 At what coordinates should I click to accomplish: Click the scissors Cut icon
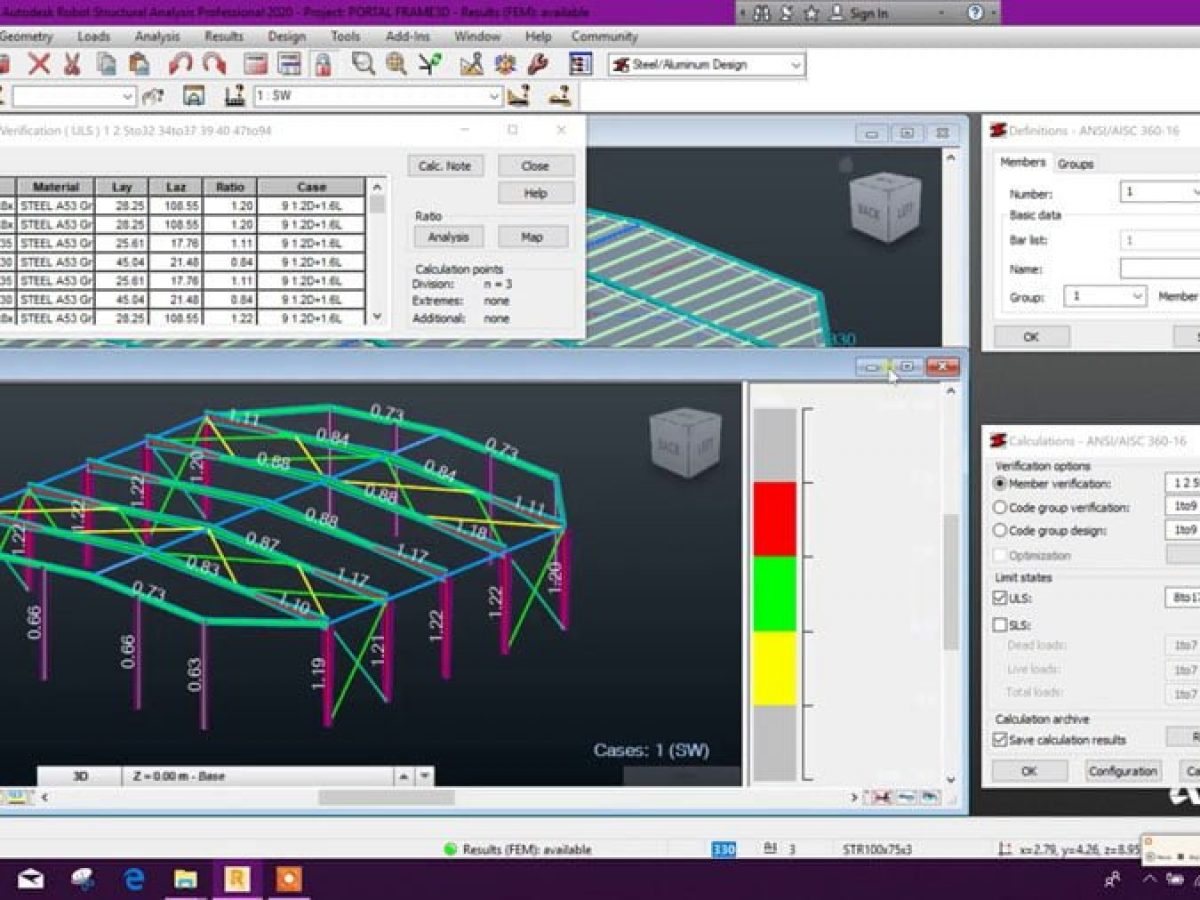point(72,65)
